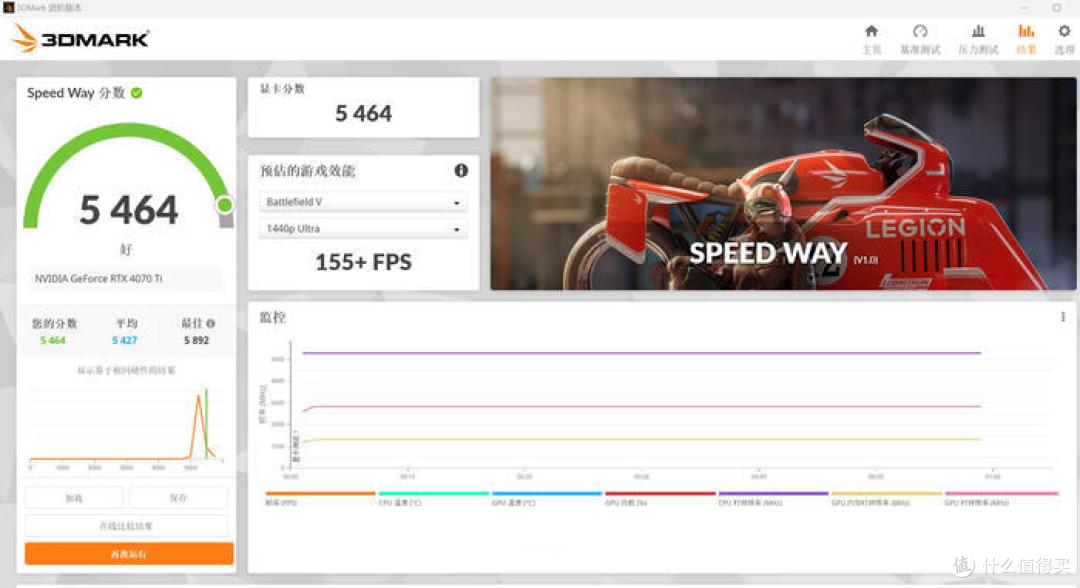Click the score distribution chart
1080x588 pixels.
pos(126,427)
